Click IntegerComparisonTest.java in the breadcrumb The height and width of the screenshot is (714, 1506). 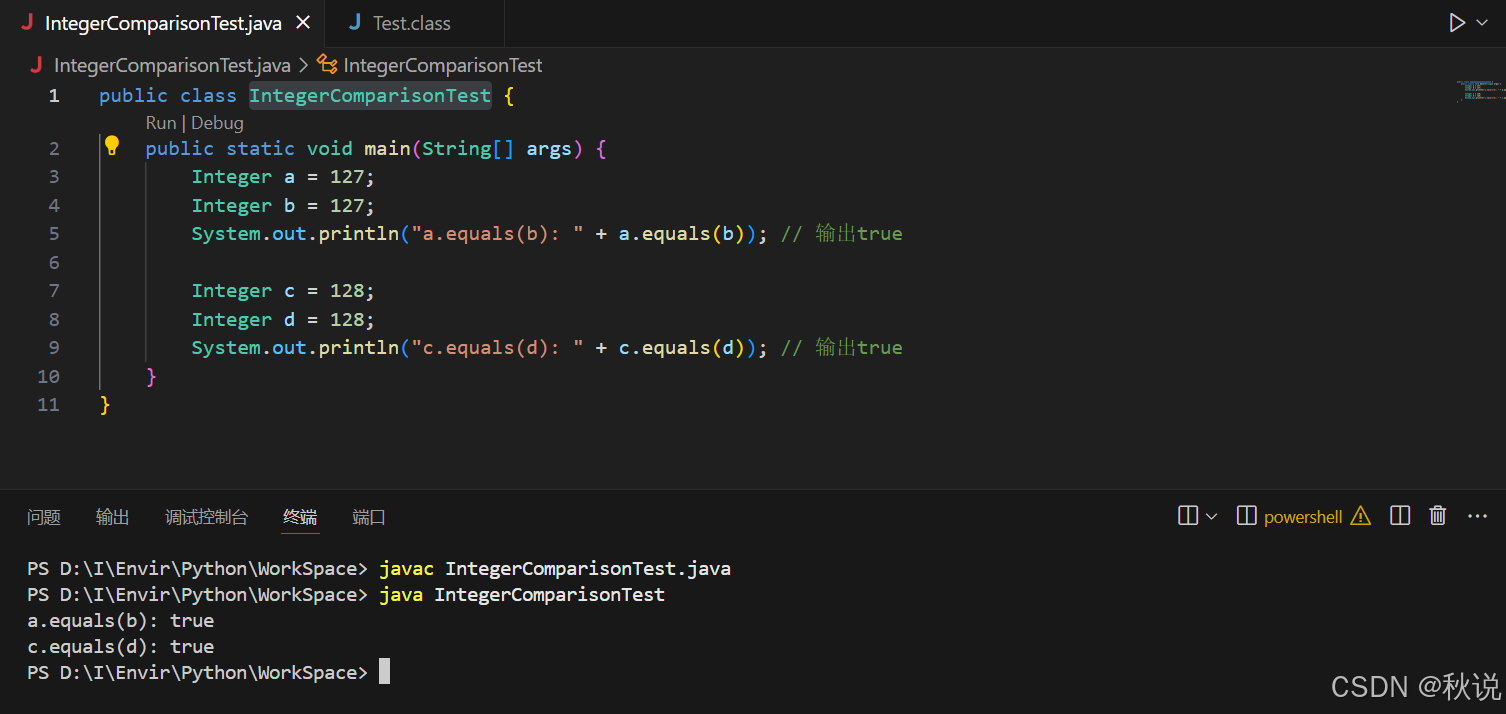click(x=171, y=65)
